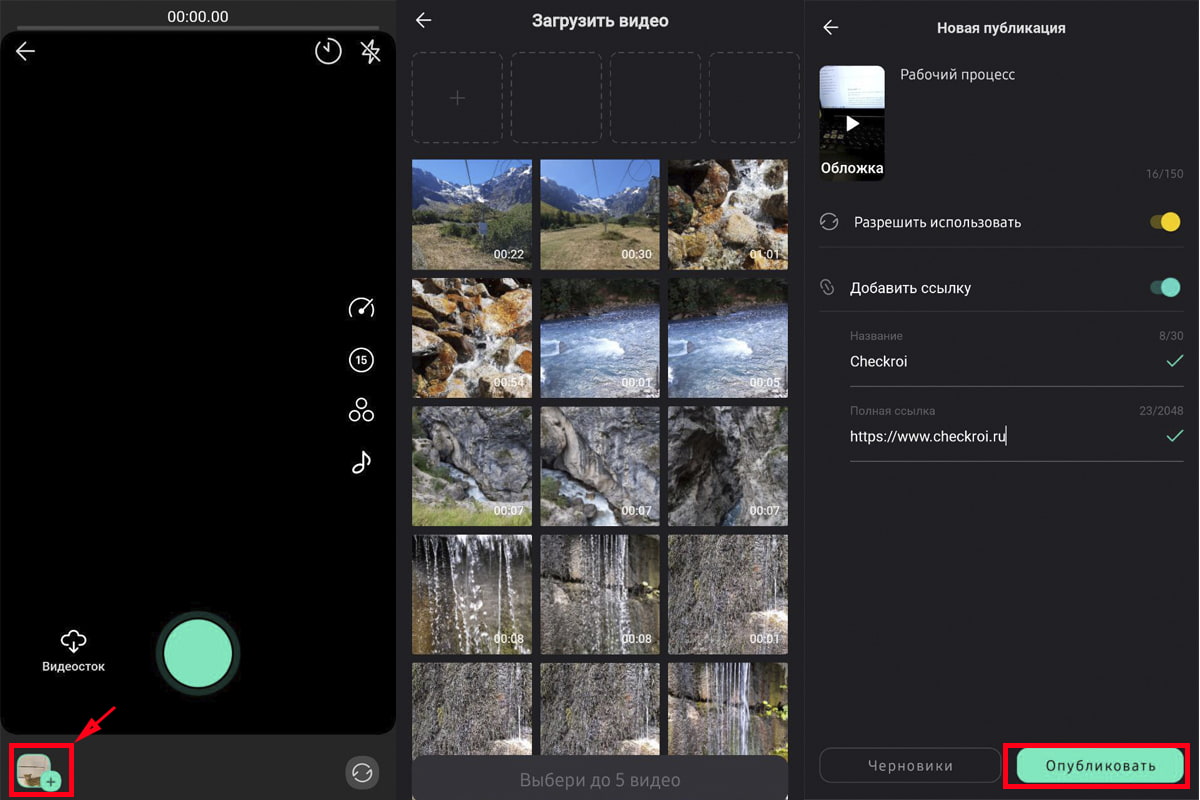Choose the 01:01 rocky waterfall video

coord(727,214)
